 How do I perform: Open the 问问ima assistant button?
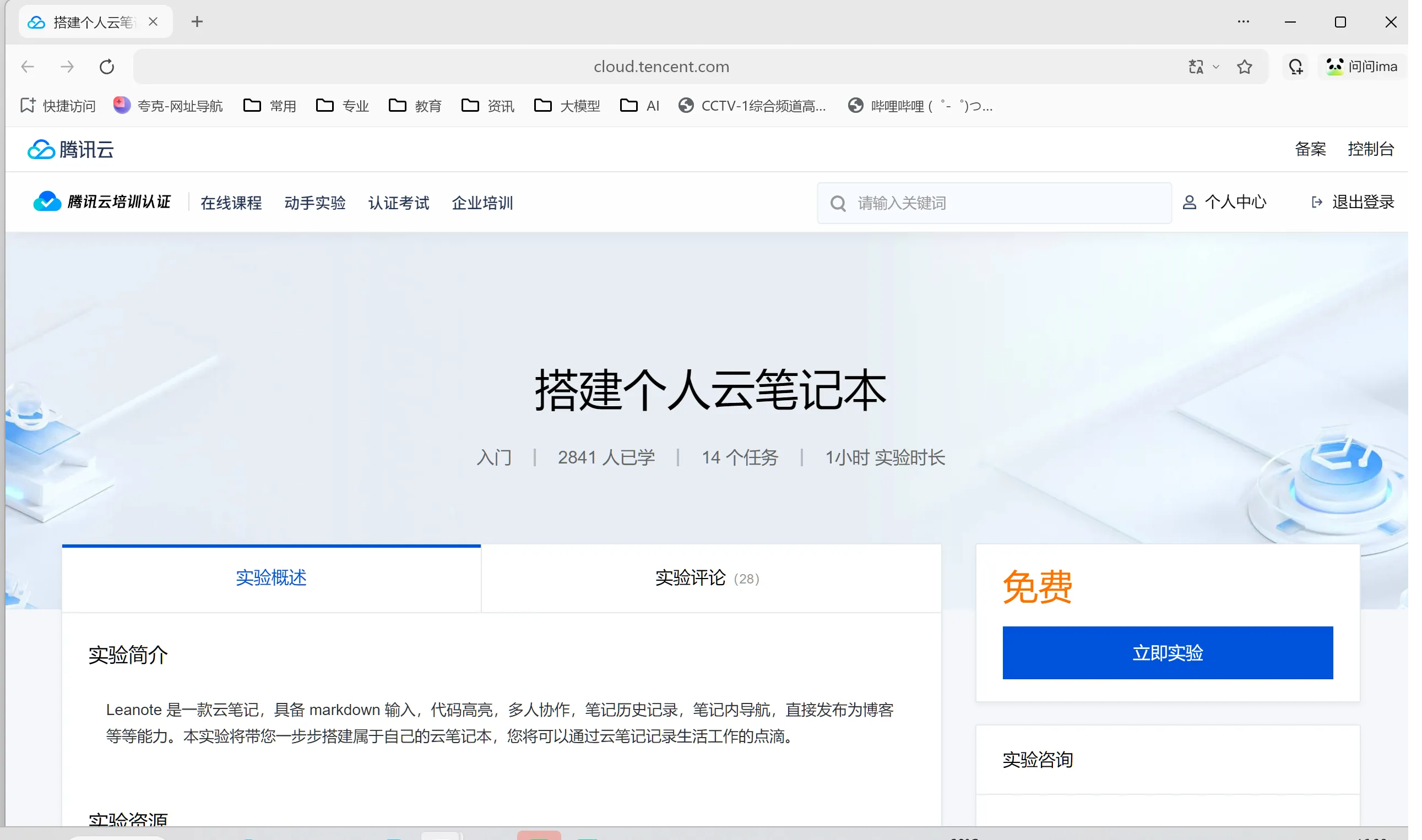[x=1361, y=67]
